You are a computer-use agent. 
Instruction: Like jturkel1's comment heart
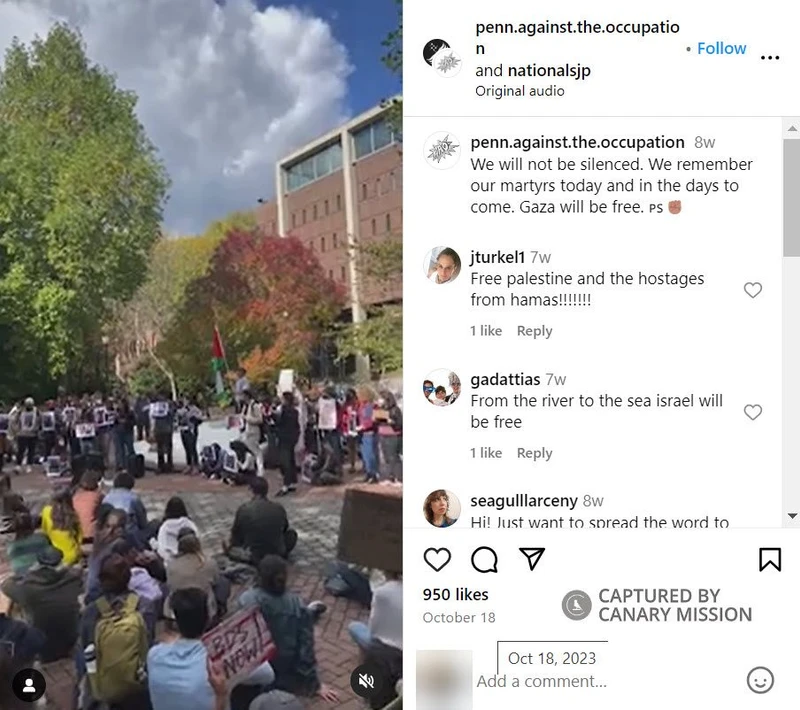tap(753, 290)
